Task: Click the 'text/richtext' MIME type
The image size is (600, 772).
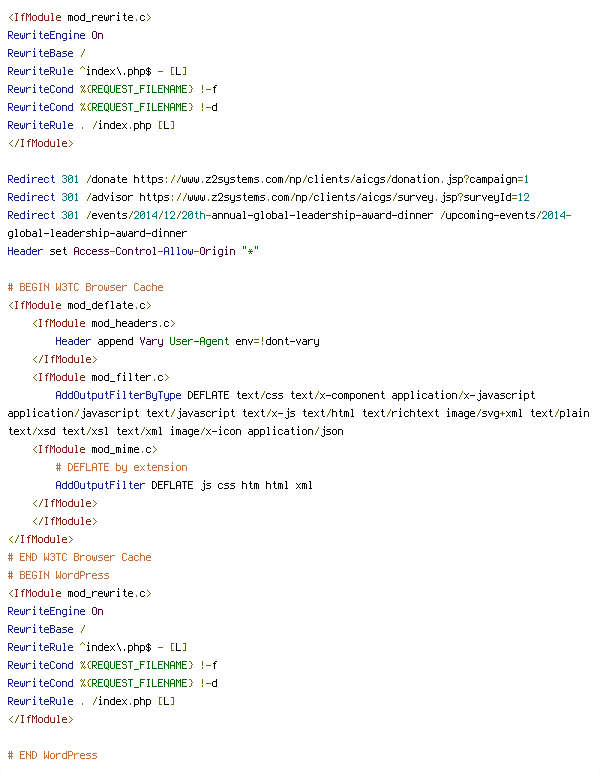Action: (401, 414)
